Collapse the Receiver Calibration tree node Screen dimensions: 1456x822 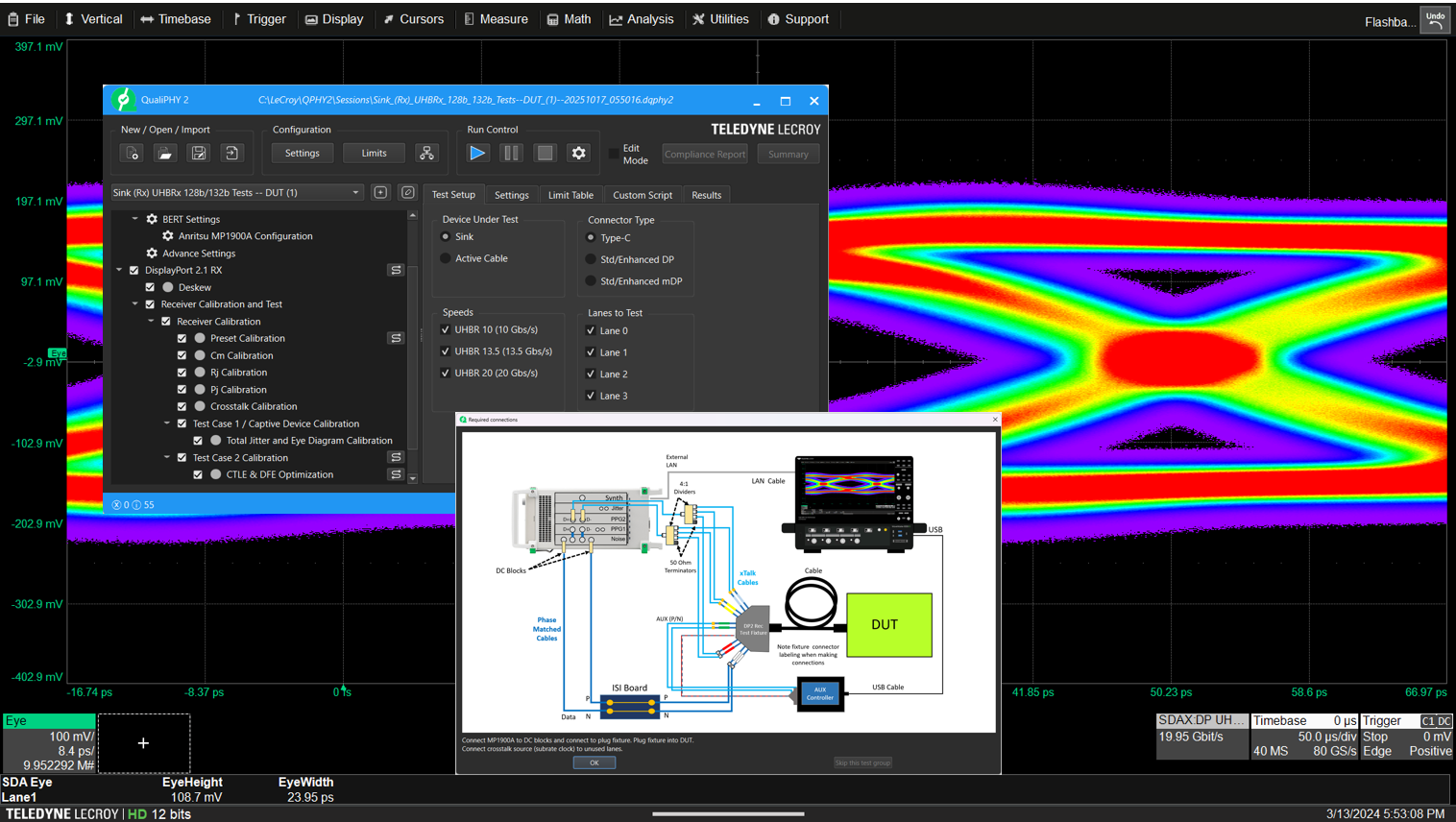click(x=151, y=322)
